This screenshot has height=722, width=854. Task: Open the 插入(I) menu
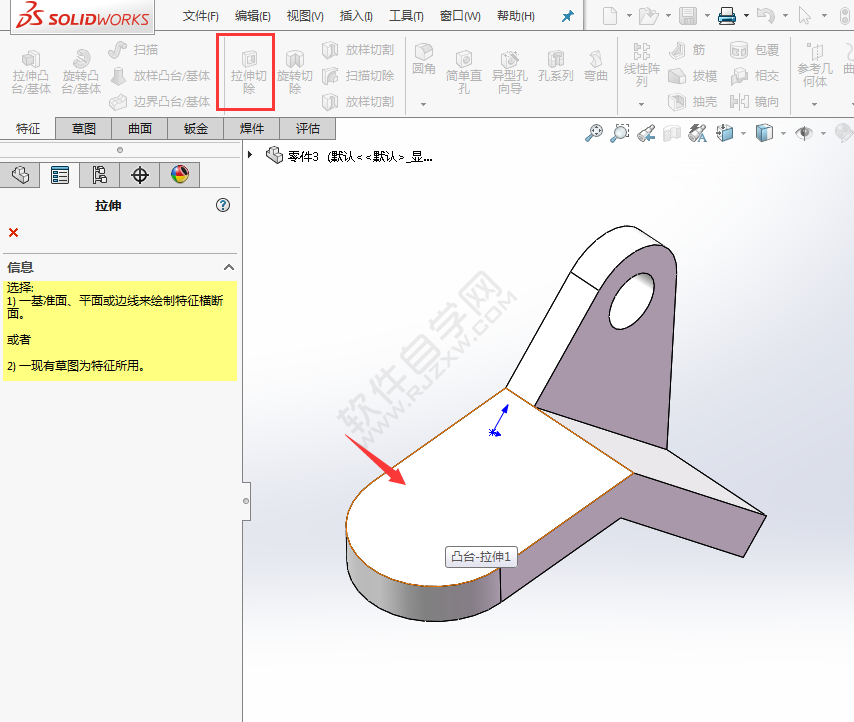pyautogui.click(x=356, y=16)
